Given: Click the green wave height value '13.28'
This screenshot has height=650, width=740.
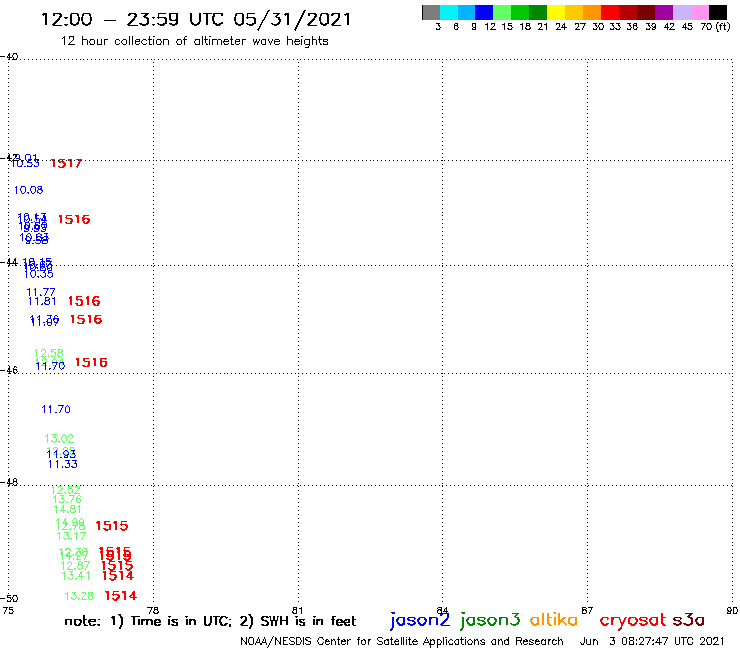Looking at the screenshot, I should (x=79, y=596).
